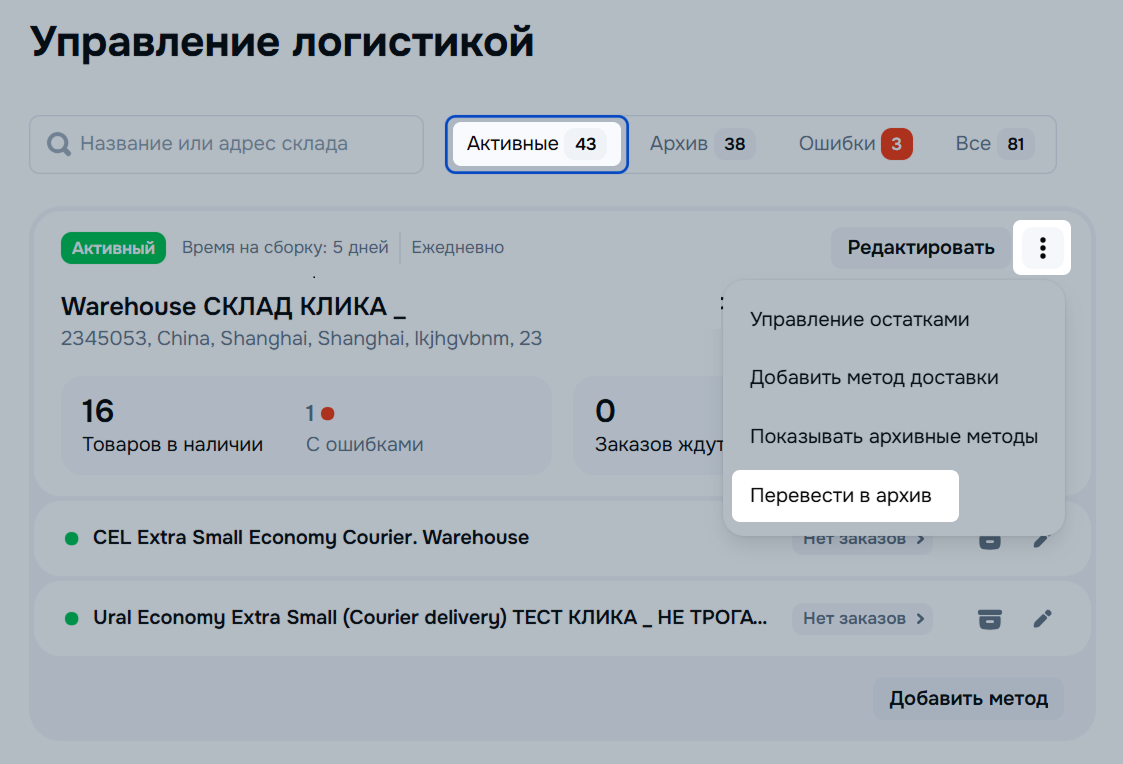Click the Добавить метод button
The image size is (1123, 764).
(x=967, y=698)
